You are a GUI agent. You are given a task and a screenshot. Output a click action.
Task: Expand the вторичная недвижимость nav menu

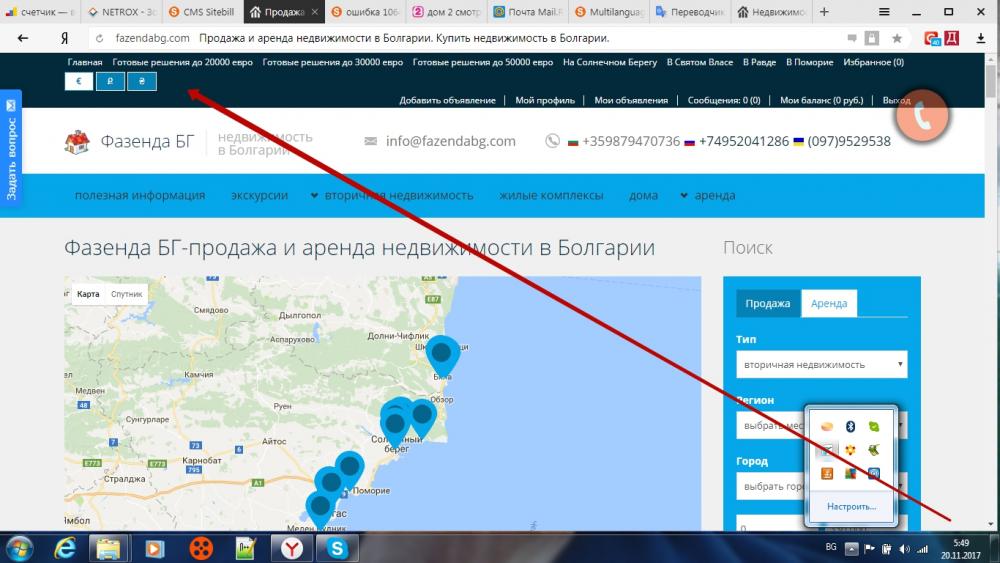391,196
